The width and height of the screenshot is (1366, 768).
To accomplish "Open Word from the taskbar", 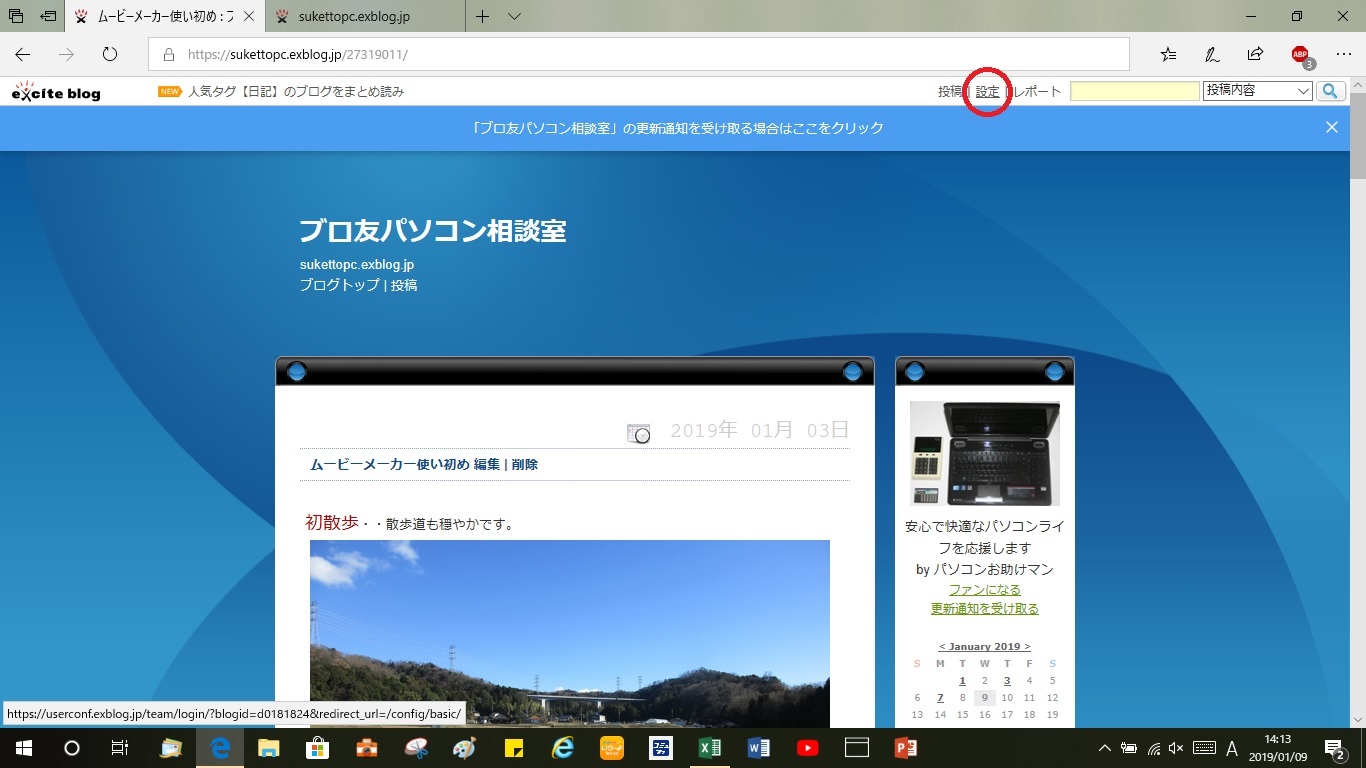I will pyautogui.click(x=759, y=748).
